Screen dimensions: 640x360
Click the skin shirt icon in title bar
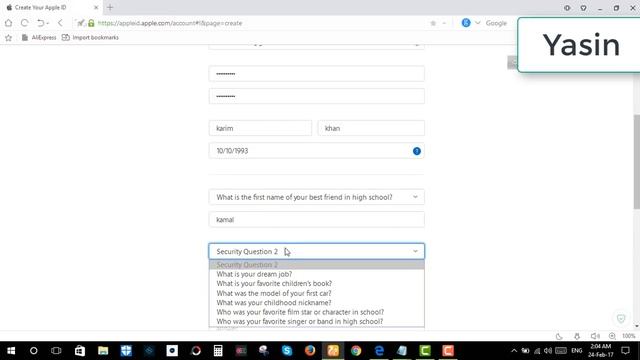583,8
